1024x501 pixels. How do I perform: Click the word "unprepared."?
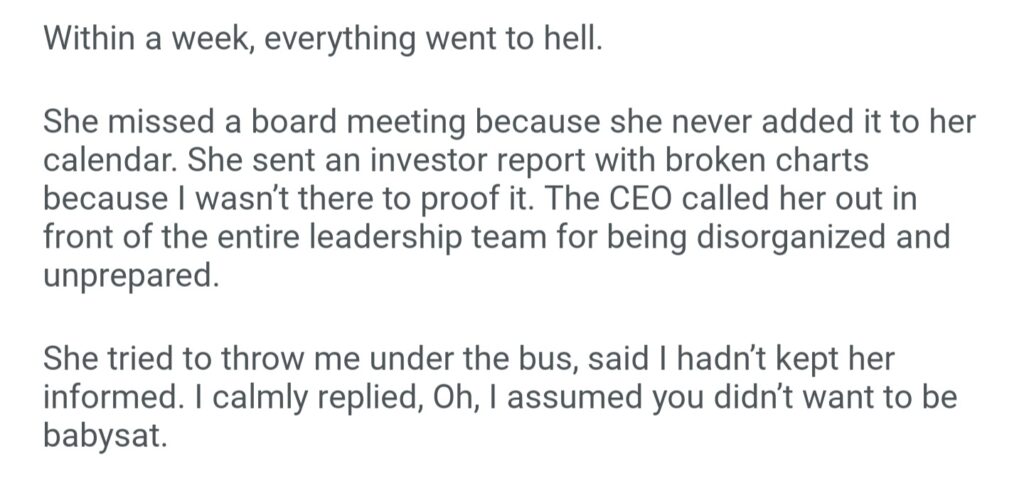click(x=130, y=274)
